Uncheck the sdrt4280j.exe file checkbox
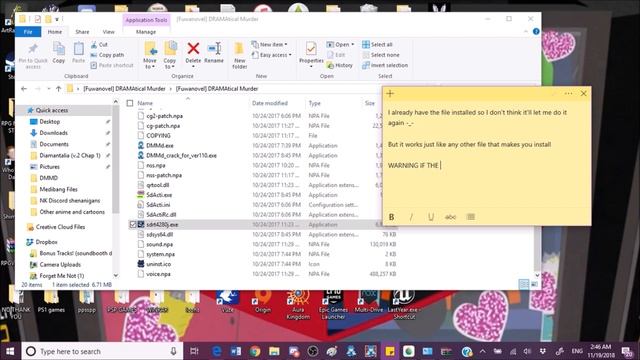640x360 pixels. (133, 224)
